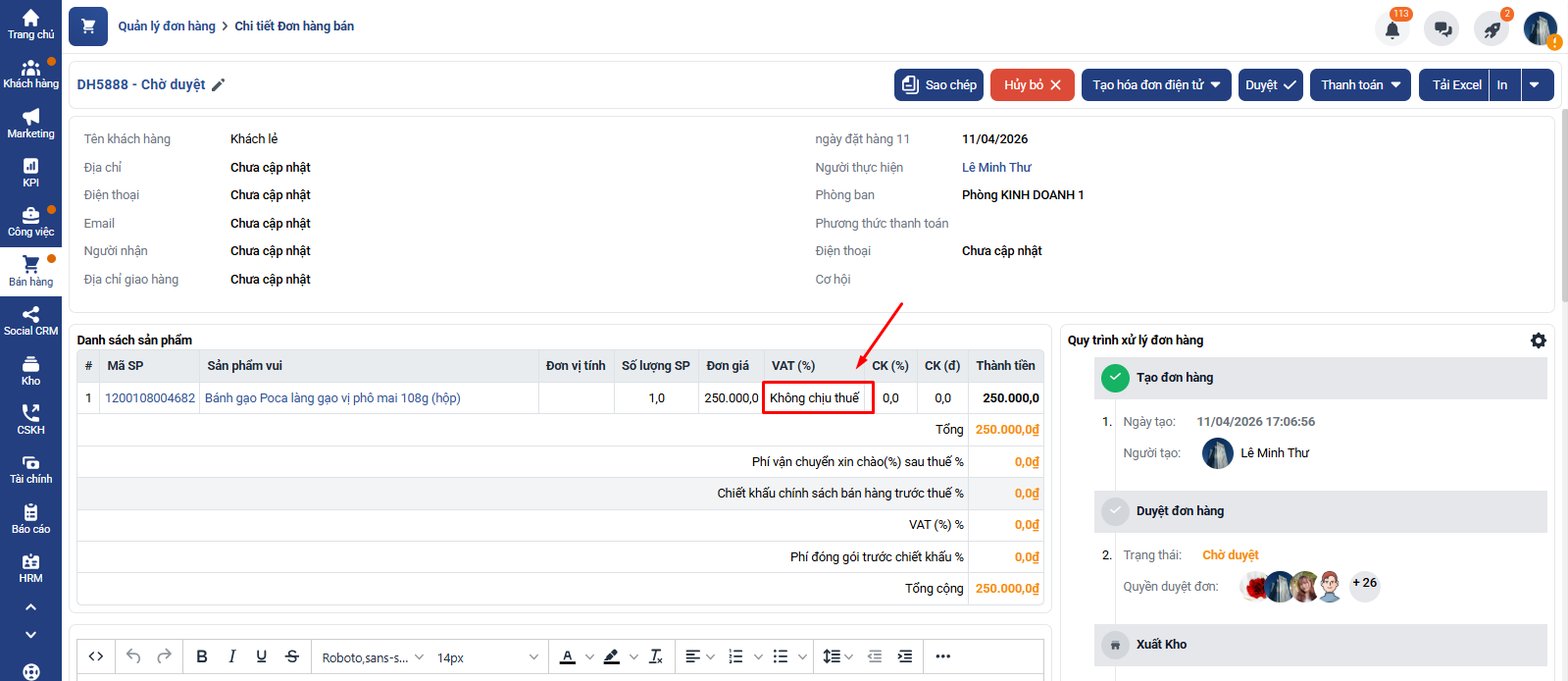
Task: Open the chat messages icon
Action: tap(1442, 28)
